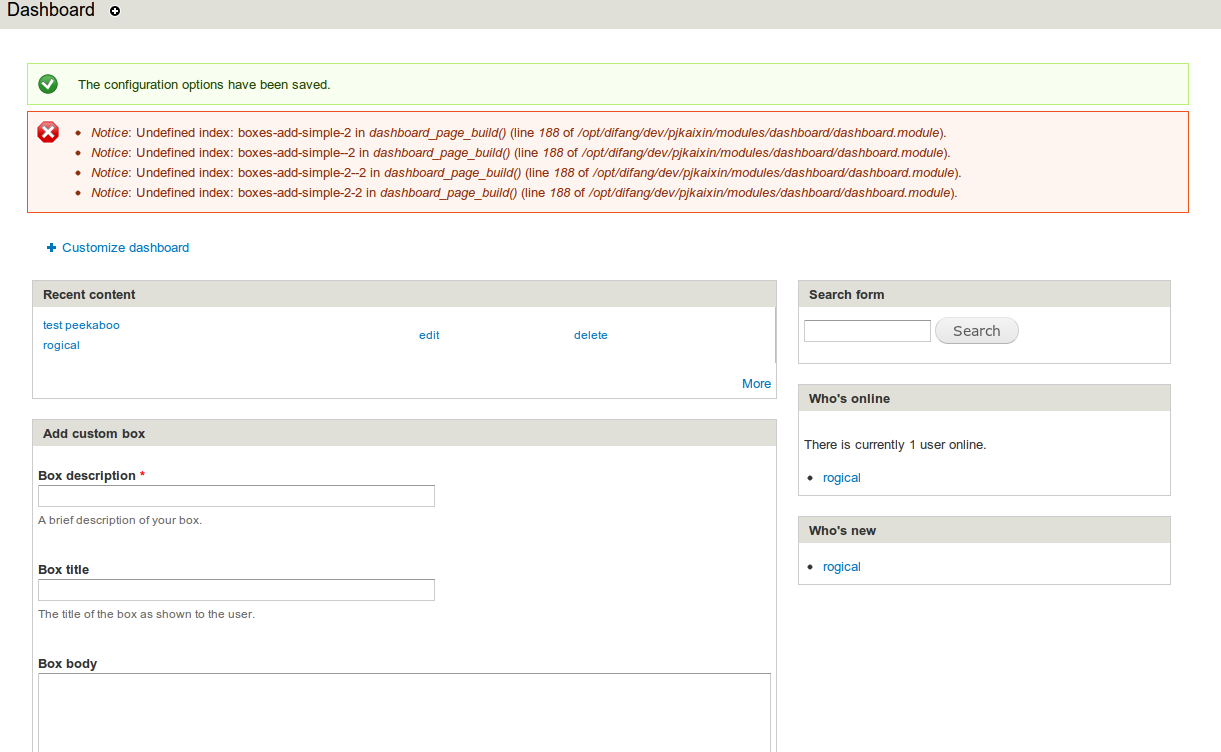Click 'There is currently 1 user online' text

(x=895, y=444)
